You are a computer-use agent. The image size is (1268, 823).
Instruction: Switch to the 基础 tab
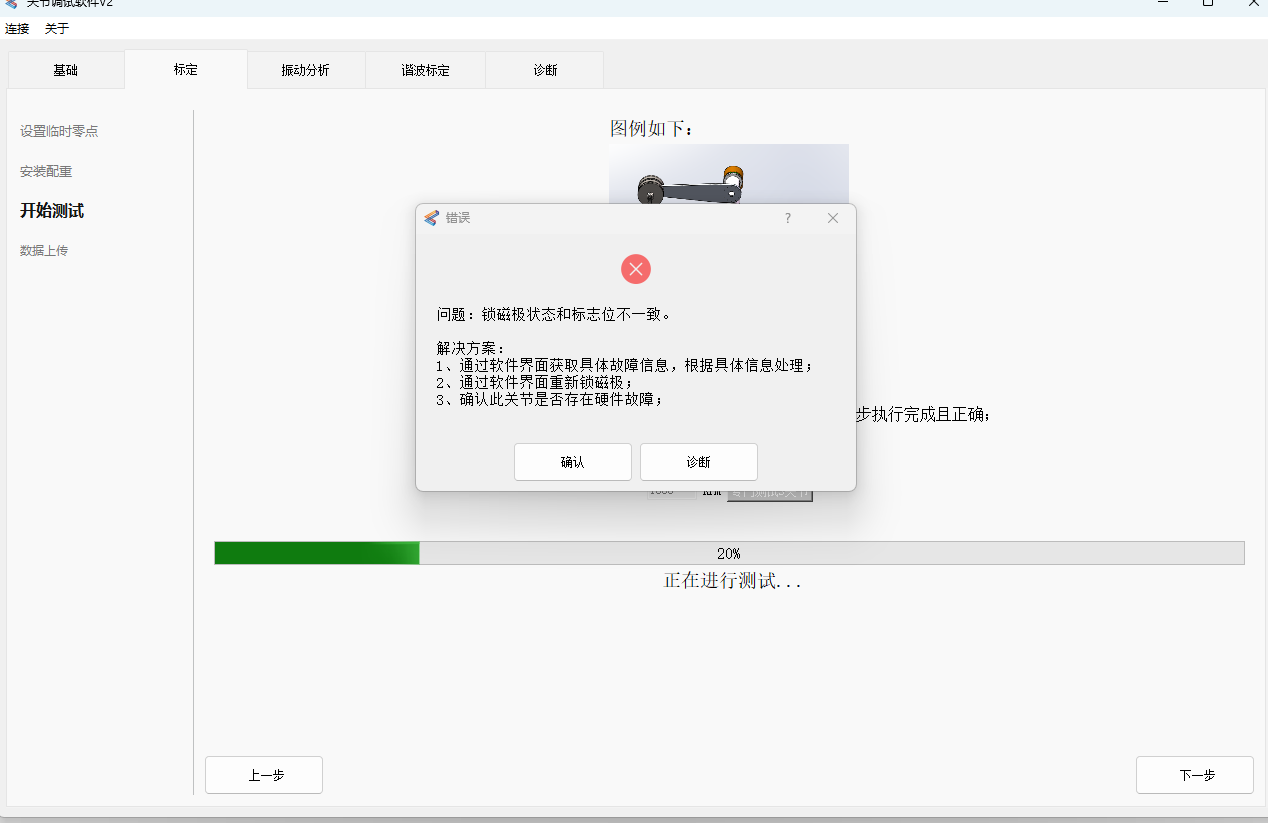pos(66,70)
